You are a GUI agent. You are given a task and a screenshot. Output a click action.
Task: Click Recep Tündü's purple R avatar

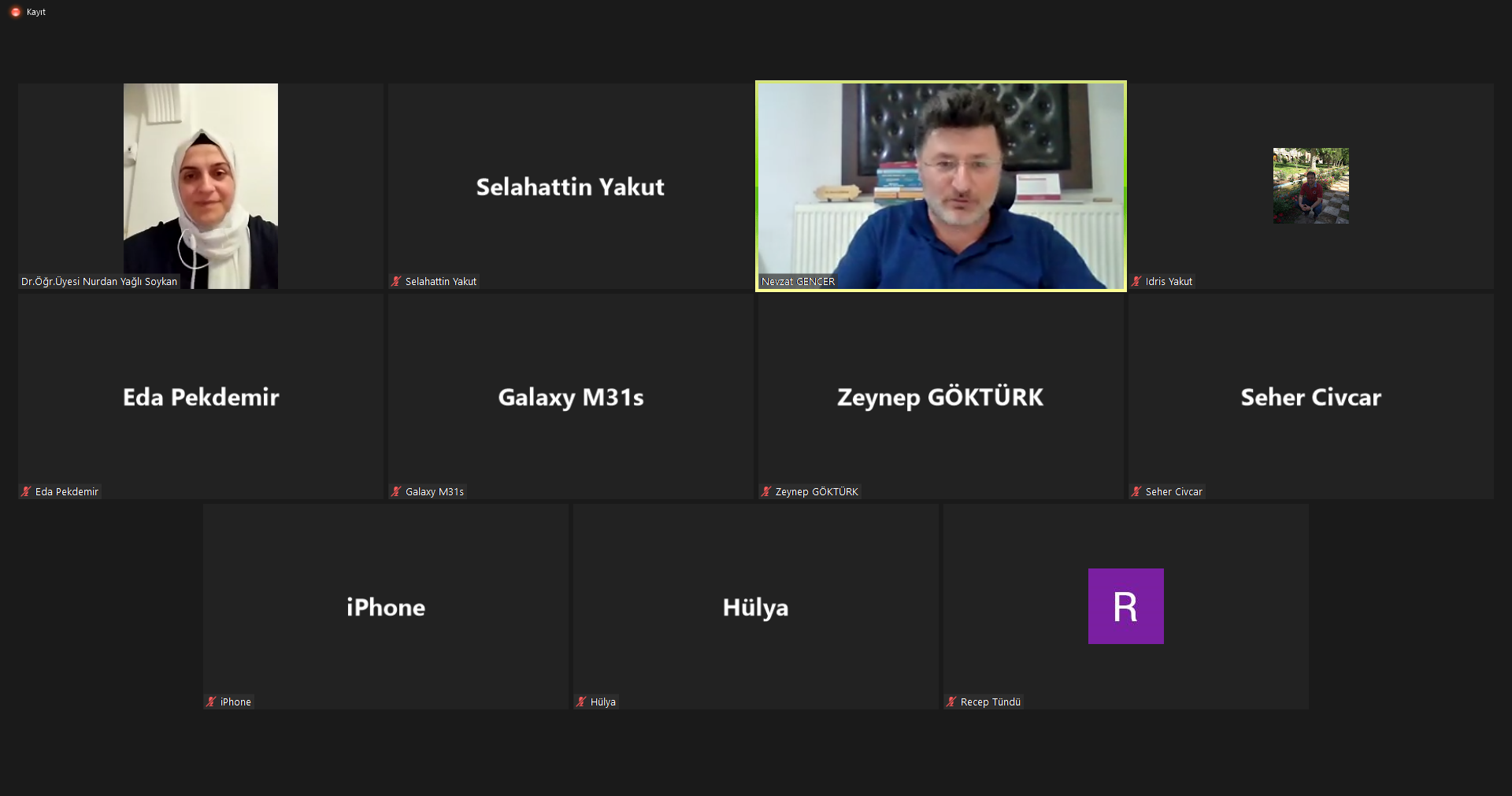click(x=1126, y=606)
